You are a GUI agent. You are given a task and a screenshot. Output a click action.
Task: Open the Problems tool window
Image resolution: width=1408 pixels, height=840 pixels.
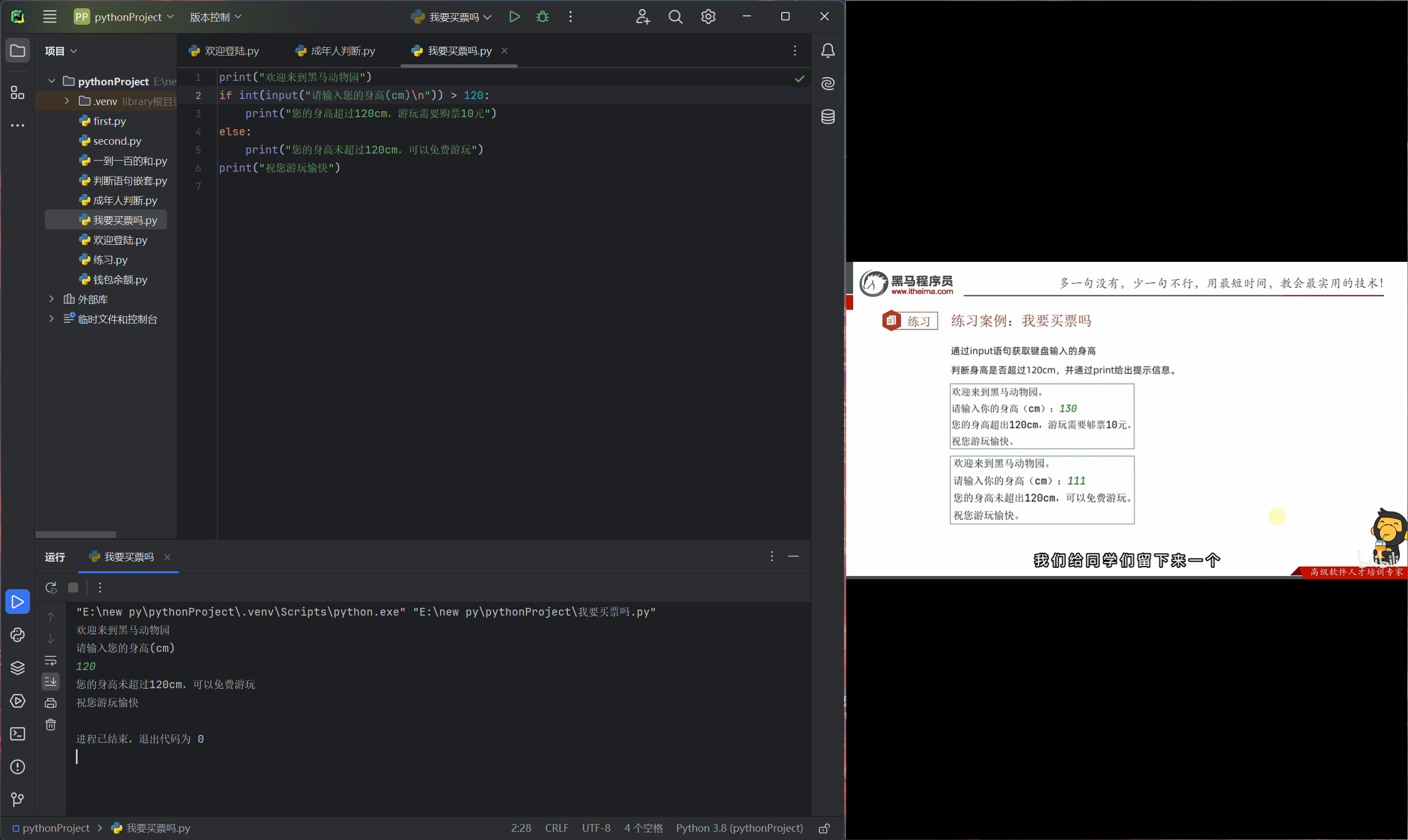pyautogui.click(x=18, y=767)
